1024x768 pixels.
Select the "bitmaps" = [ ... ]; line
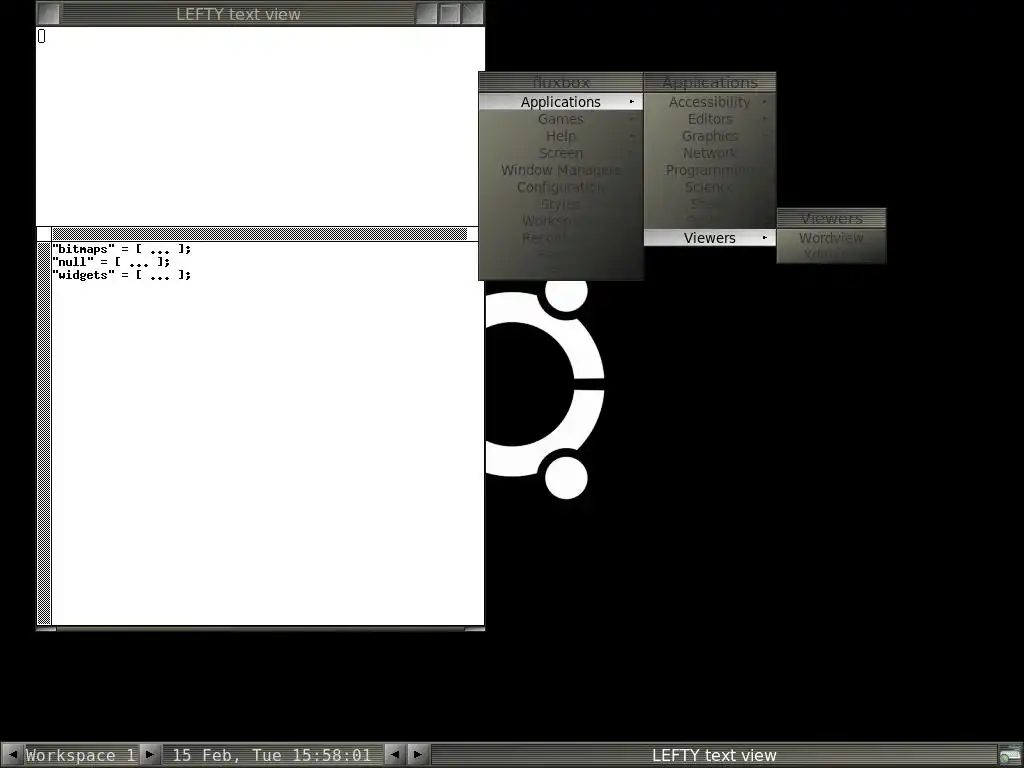(121, 249)
